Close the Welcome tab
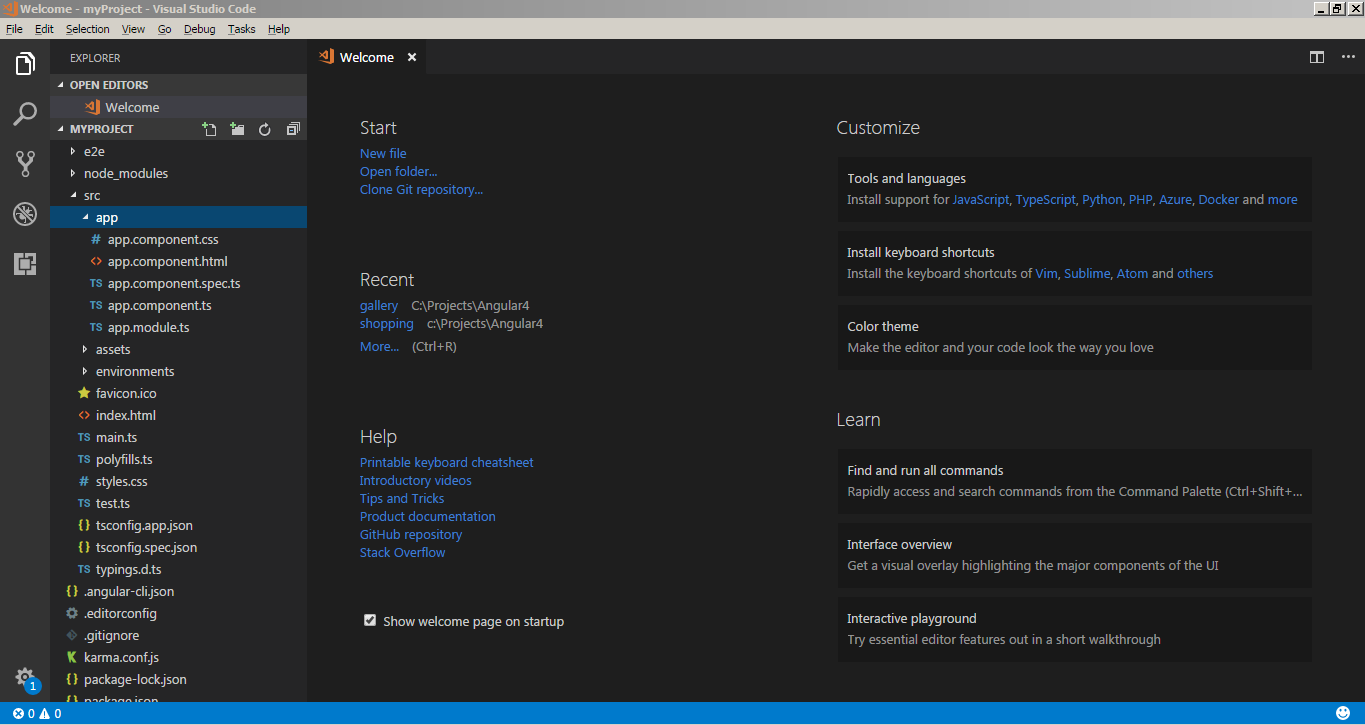Image resolution: width=1365 pixels, height=725 pixels. pyautogui.click(x=412, y=57)
